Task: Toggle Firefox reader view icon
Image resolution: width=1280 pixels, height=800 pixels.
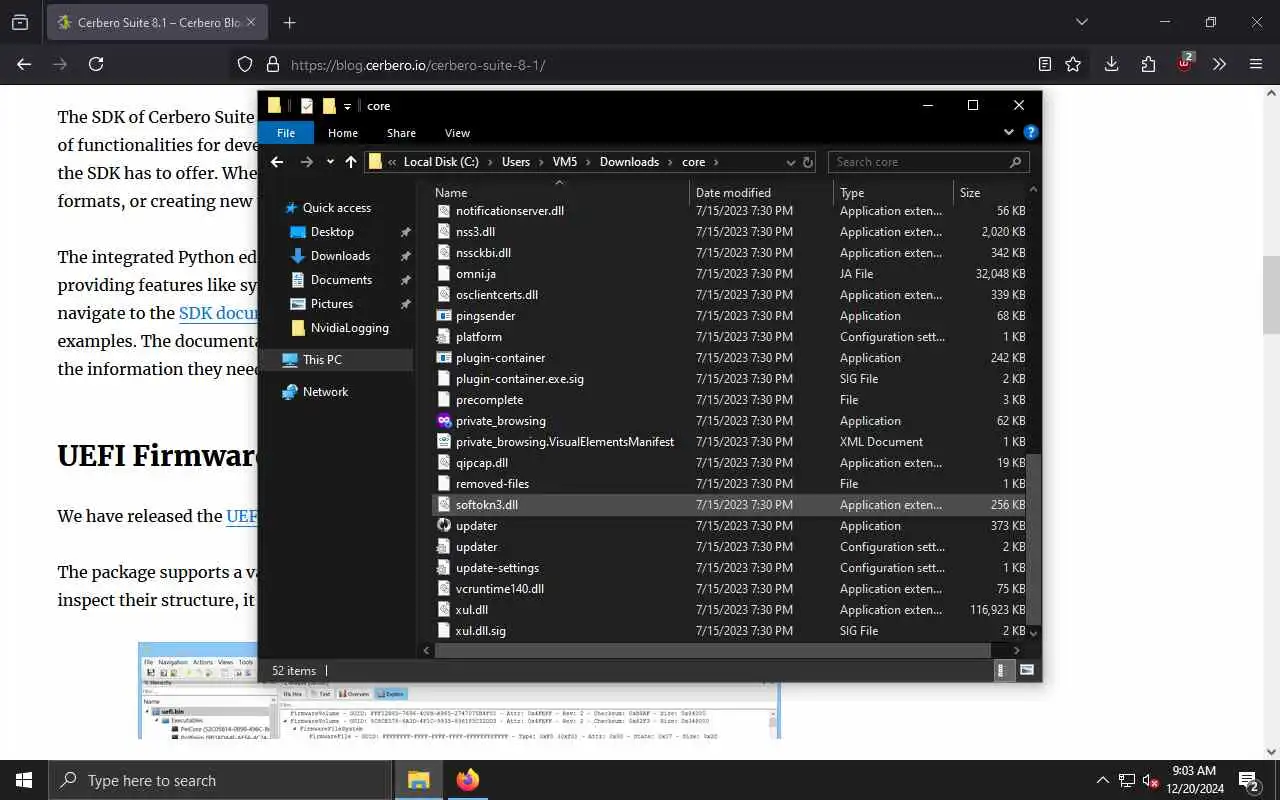Action: coord(1044,64)
